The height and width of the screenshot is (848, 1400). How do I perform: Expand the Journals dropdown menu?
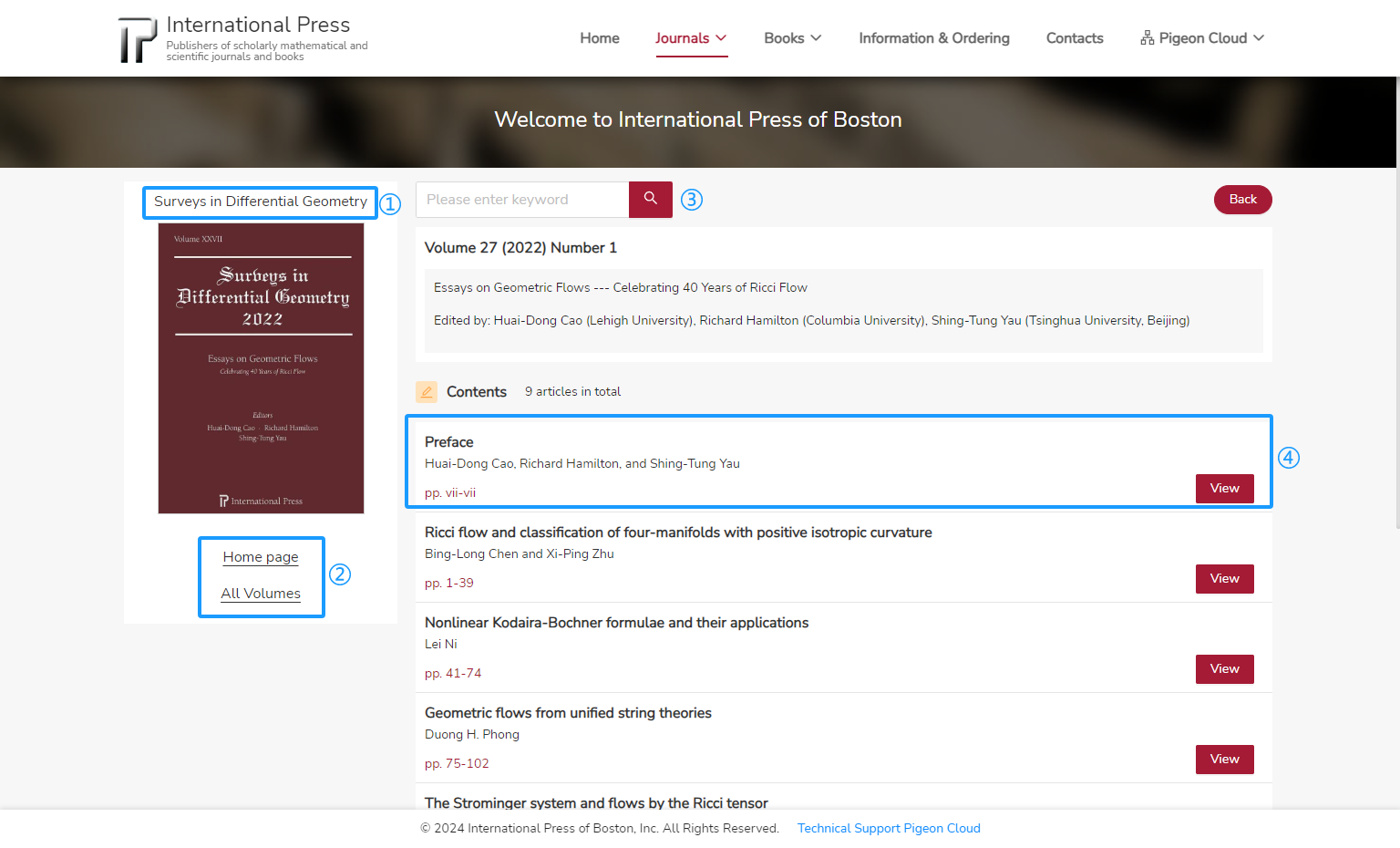click(x=691, y=38)
